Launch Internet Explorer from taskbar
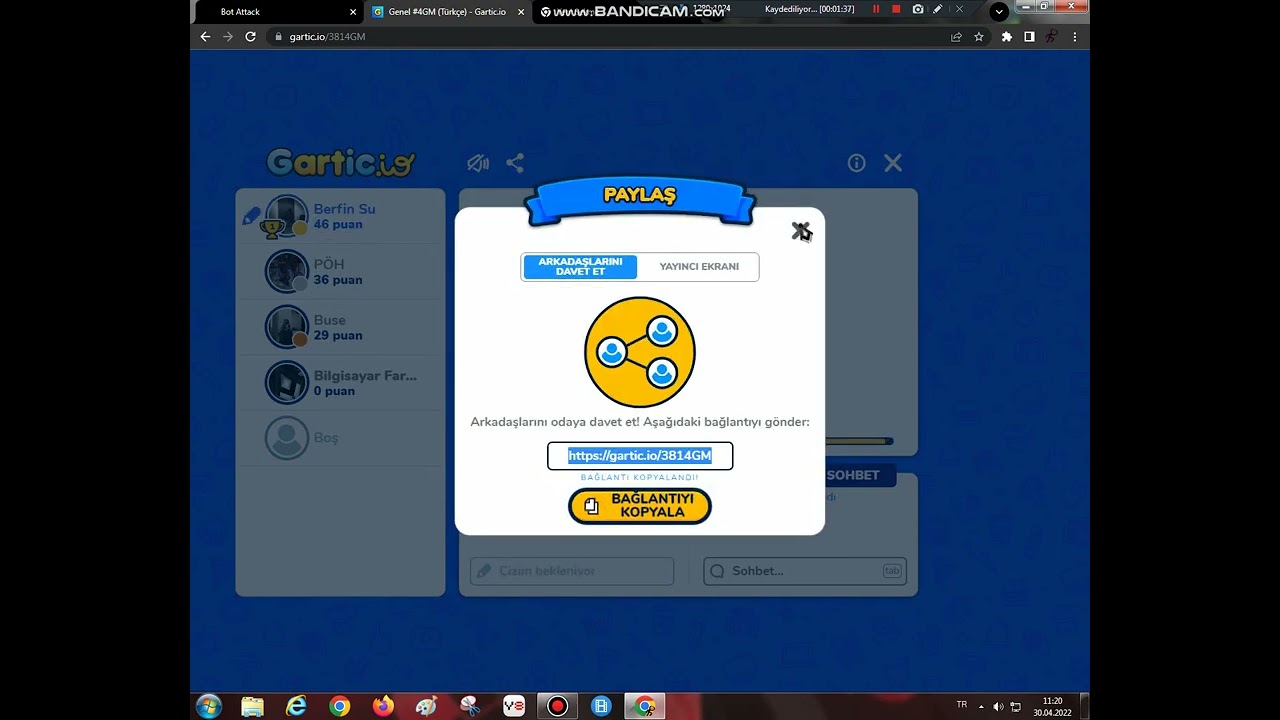Screen dimensions: 1280x720 coord(296,706)
